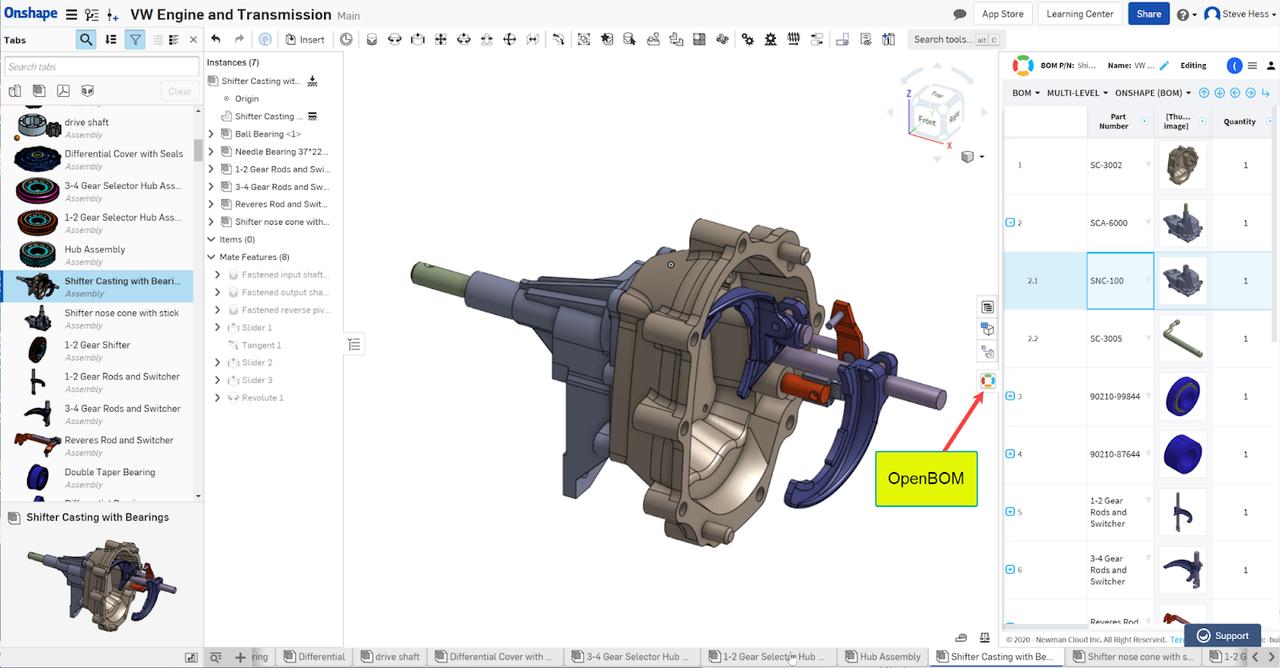Click the Bill of Materials icon right of viewport
This screenshot has height=668, width=1280.
click(987, 306)
